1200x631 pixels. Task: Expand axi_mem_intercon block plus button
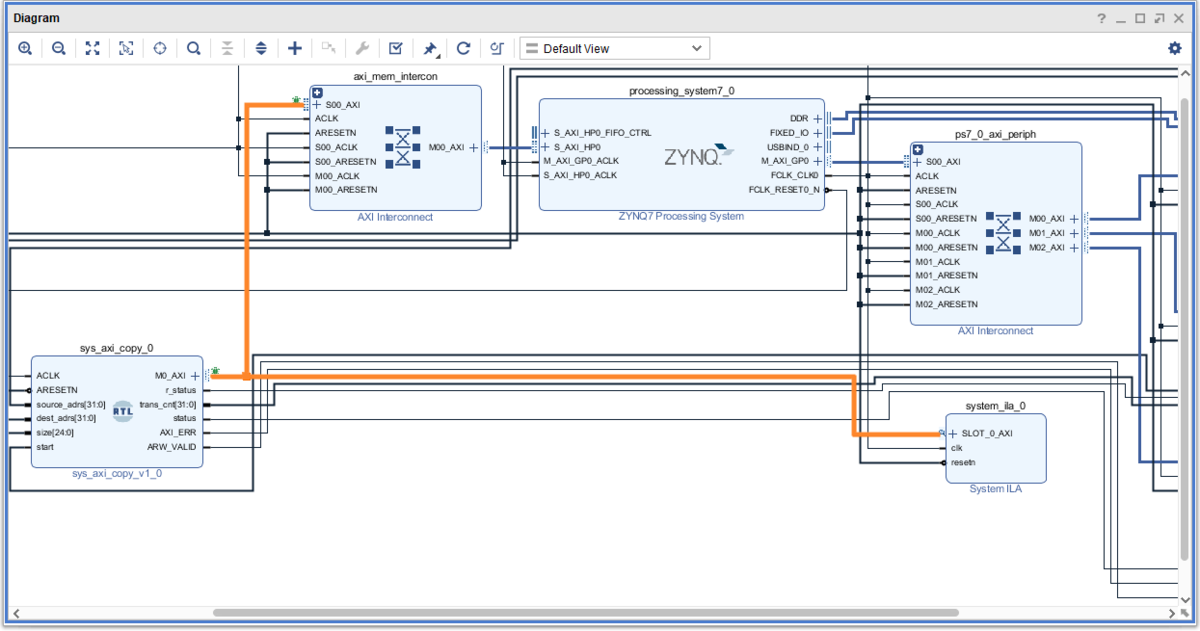(317, 93)
